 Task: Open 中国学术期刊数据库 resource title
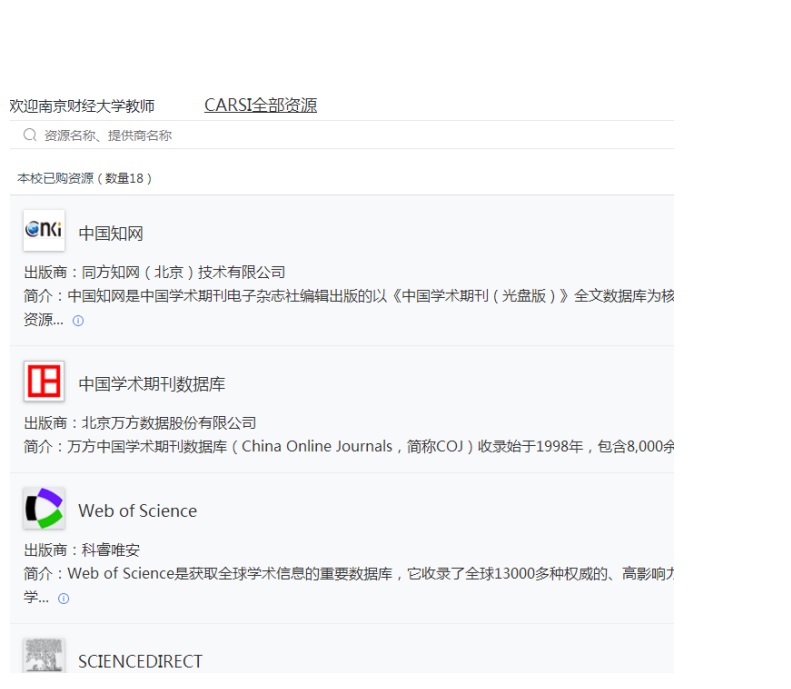tap(152, 384)
